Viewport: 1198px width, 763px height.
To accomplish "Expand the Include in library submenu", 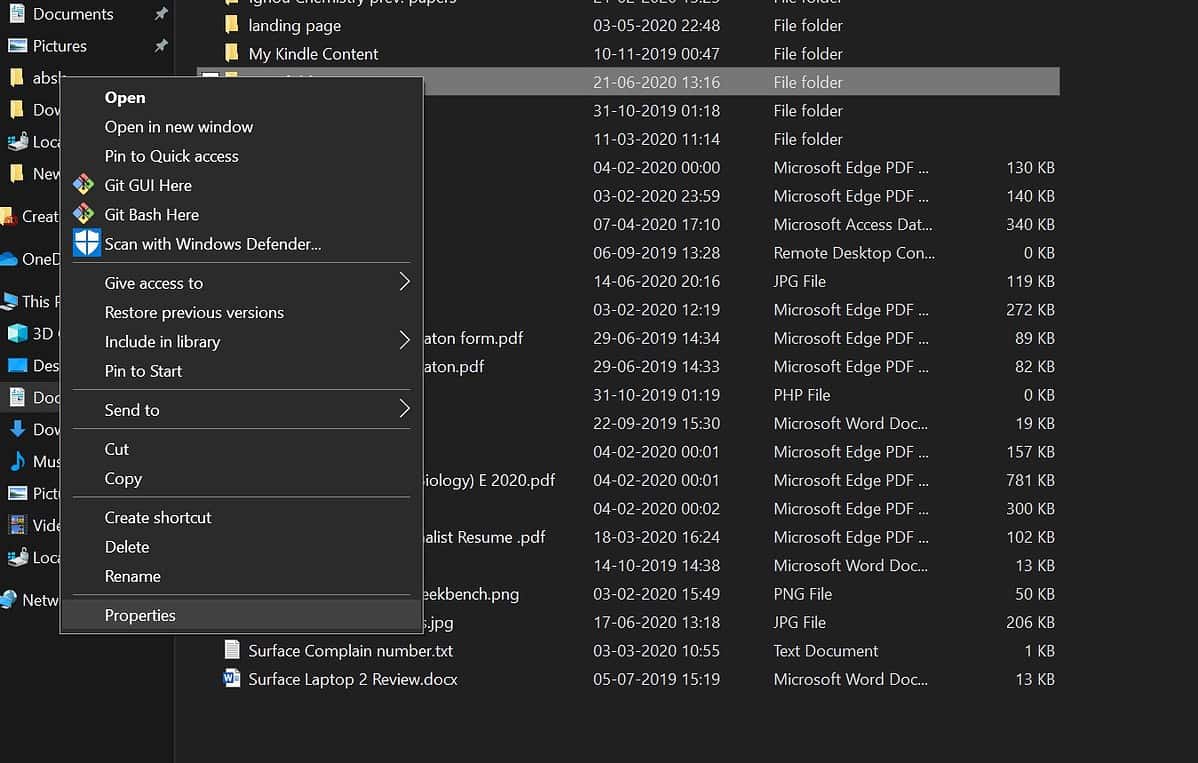I will pos(164,341).
